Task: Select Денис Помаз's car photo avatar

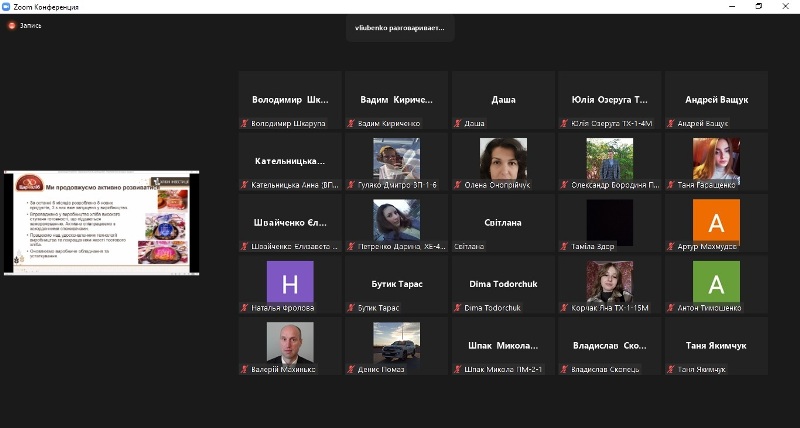Action: coord(396,344)
